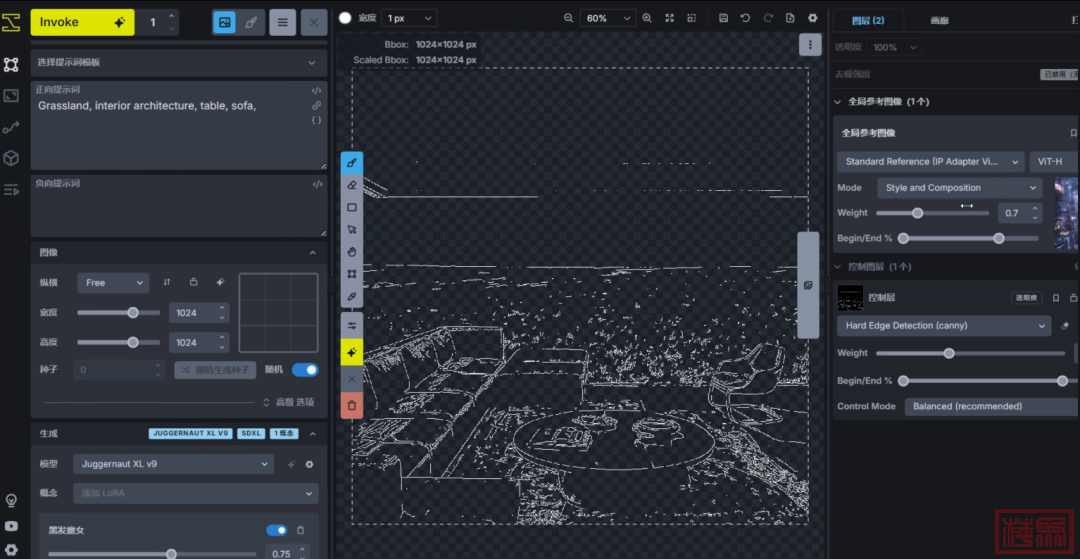Toggle the 随机 random seed switch
Screen dimensions: 1080x559
(x=305, y=370)
